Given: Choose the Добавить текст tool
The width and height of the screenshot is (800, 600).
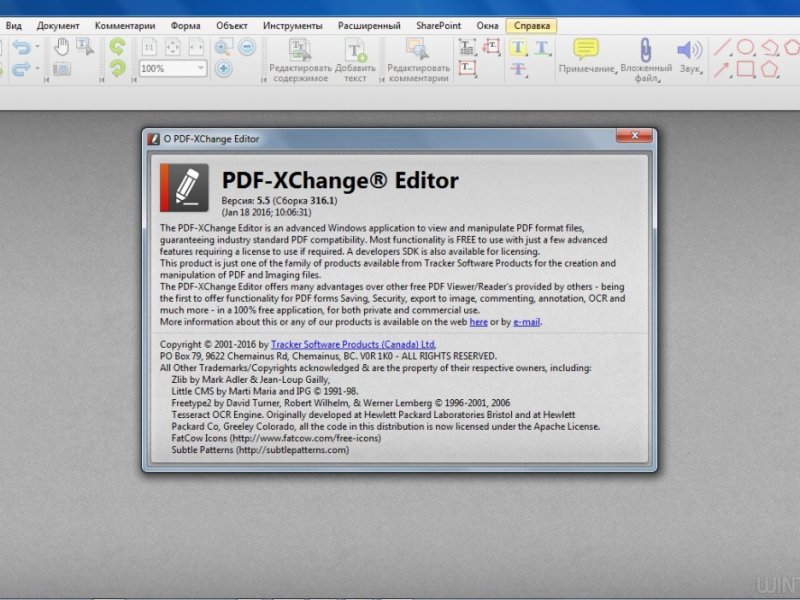Looking at the screenshot, I should tap(355, 60).
